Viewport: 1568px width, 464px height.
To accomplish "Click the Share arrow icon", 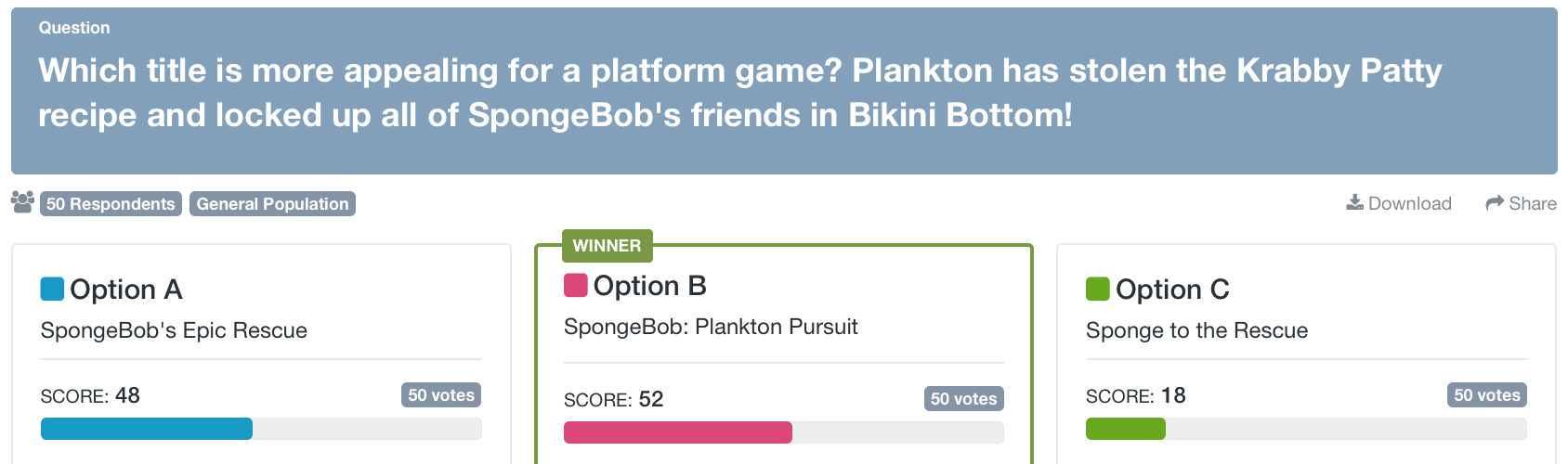I will (x=1495, y=203).
